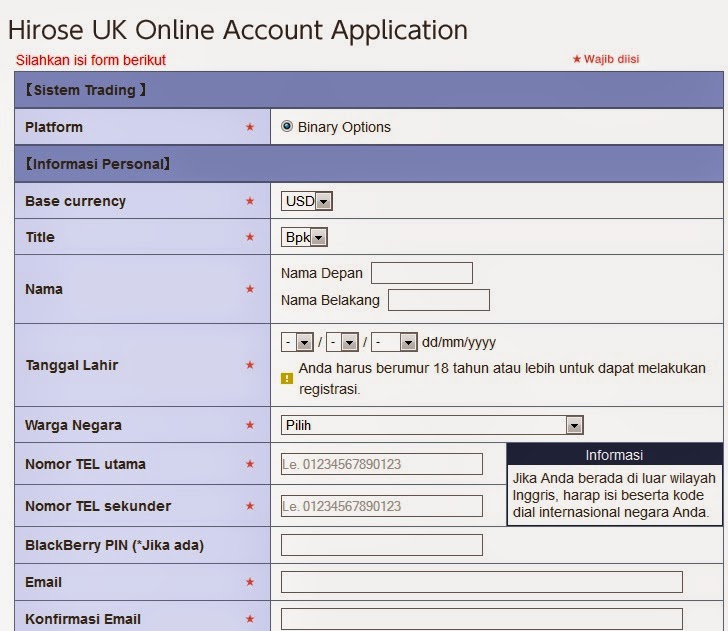Click the Tanggal Lahir label
Image resolution: width=728 pixels, height=631 pixels.
pos(72,365)
